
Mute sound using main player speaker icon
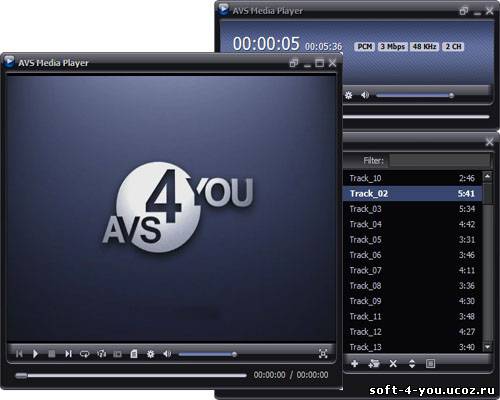coord(167,354)
